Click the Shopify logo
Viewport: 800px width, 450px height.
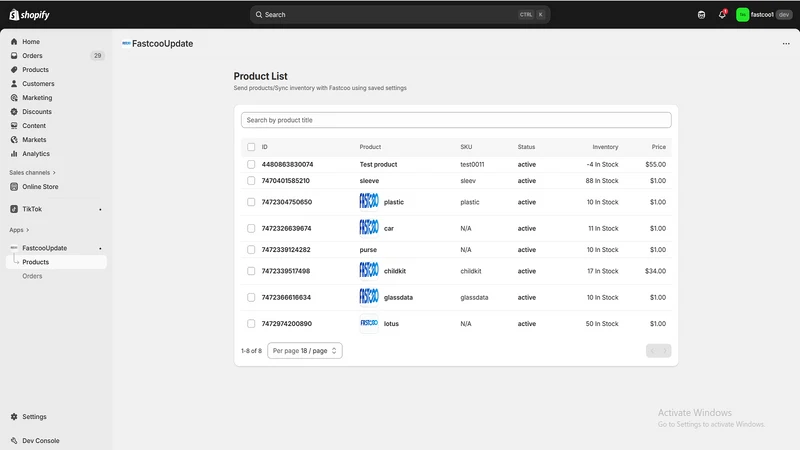click(x=29, y=15)
